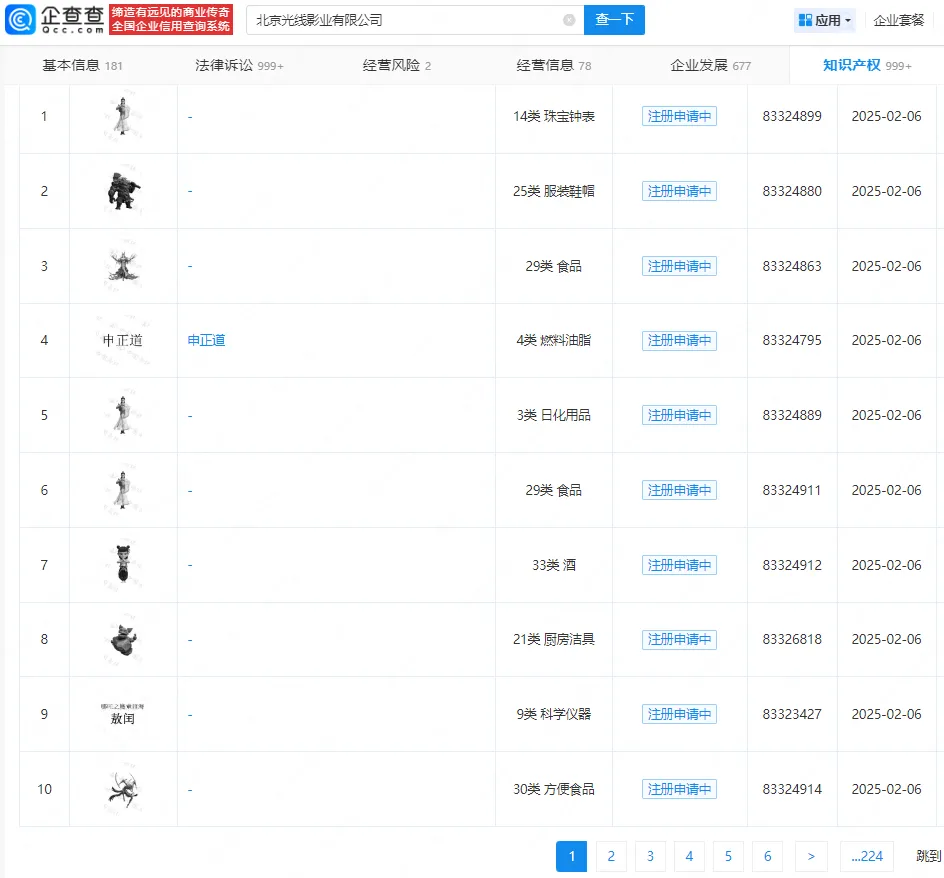The image size is (944, 878).
Task: Click registration number 83323427
Action: (792, 714)
